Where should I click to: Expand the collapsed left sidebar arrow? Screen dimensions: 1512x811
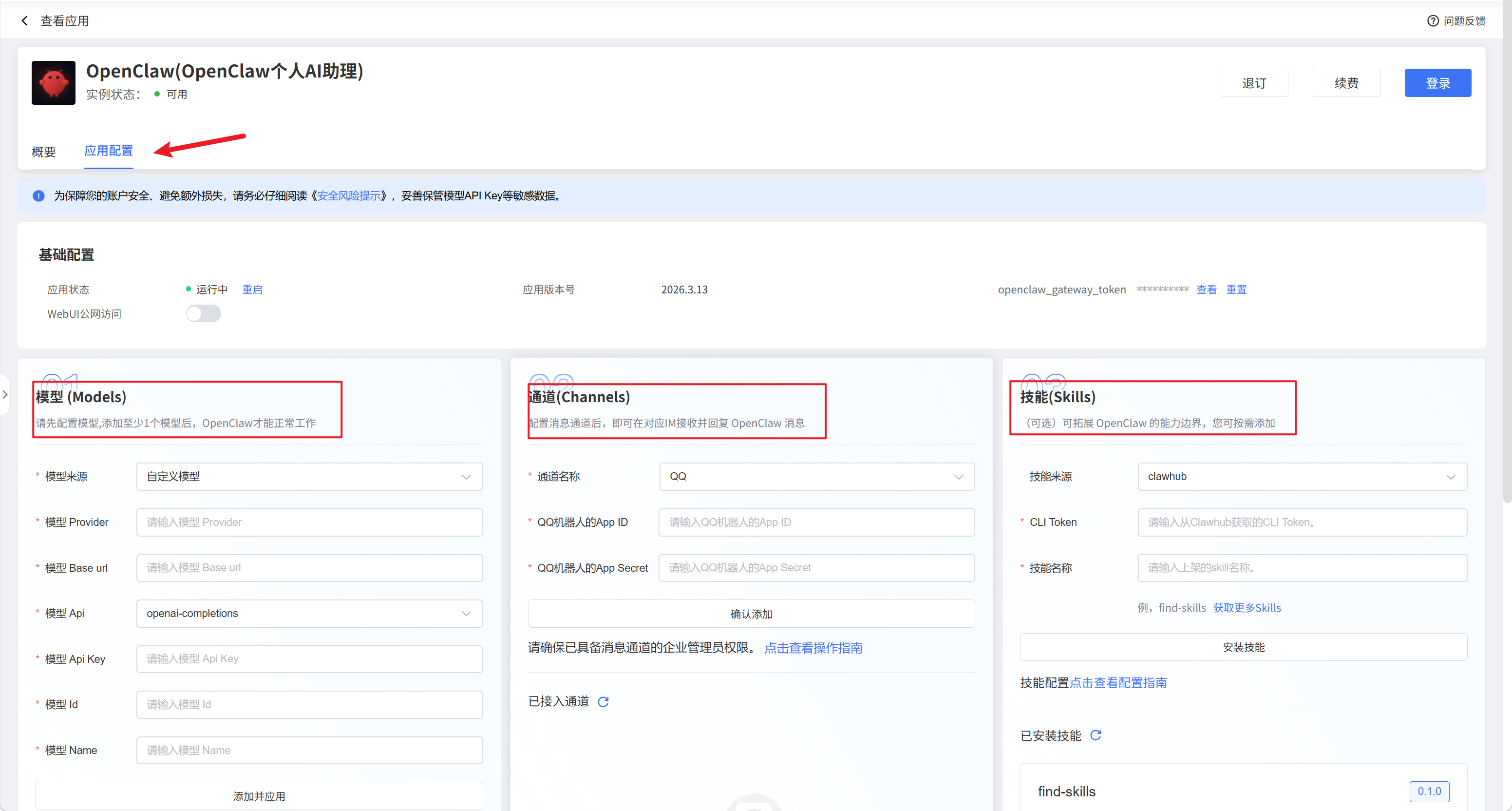5,395
